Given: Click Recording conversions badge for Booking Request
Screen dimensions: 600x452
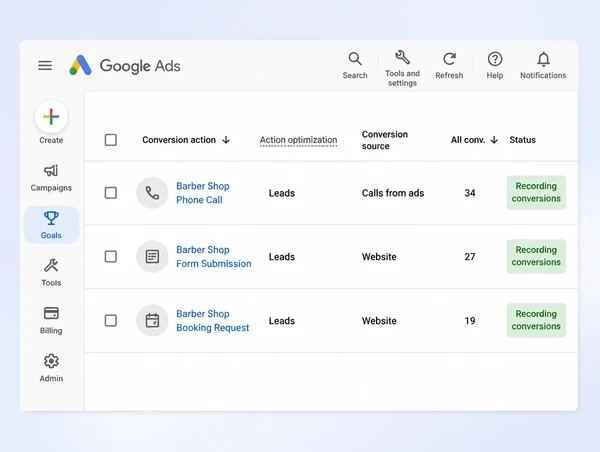Looking at the screenshot, I should 536,320.
